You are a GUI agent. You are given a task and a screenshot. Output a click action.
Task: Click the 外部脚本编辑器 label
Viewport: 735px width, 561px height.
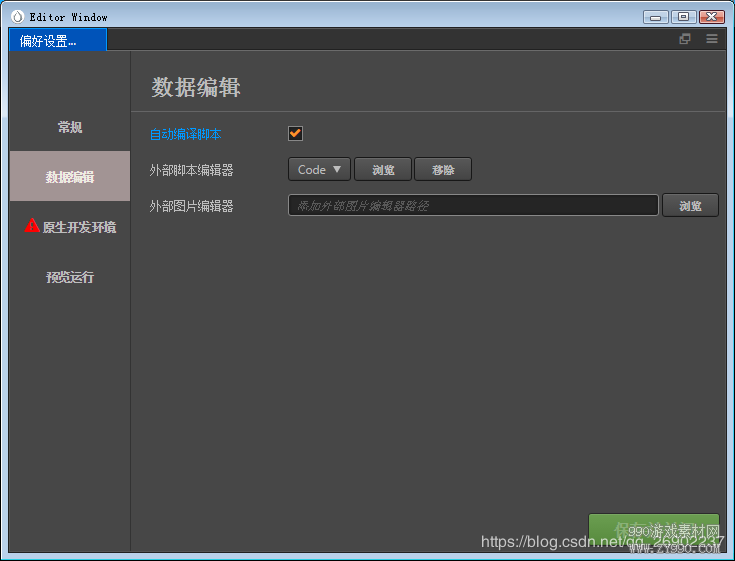point(191,170)
